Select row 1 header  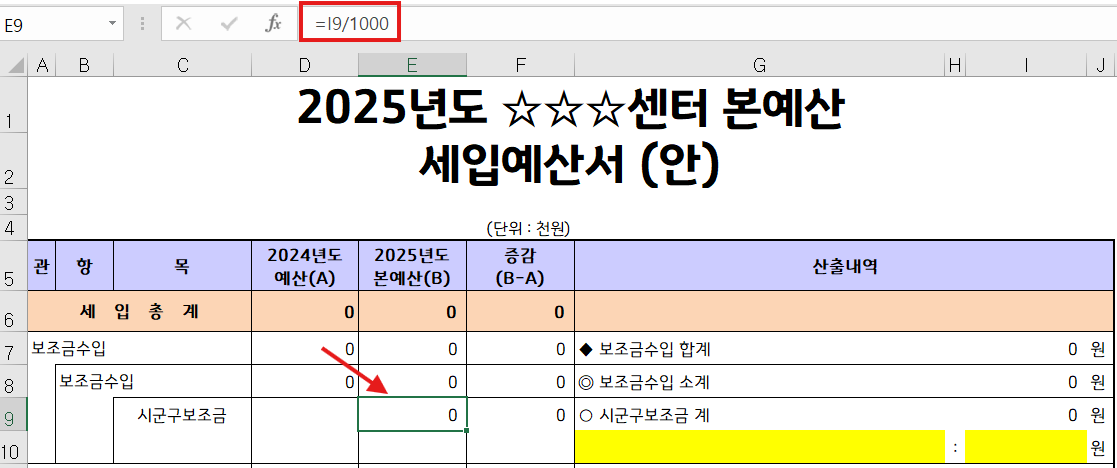[x=14, y=105]
